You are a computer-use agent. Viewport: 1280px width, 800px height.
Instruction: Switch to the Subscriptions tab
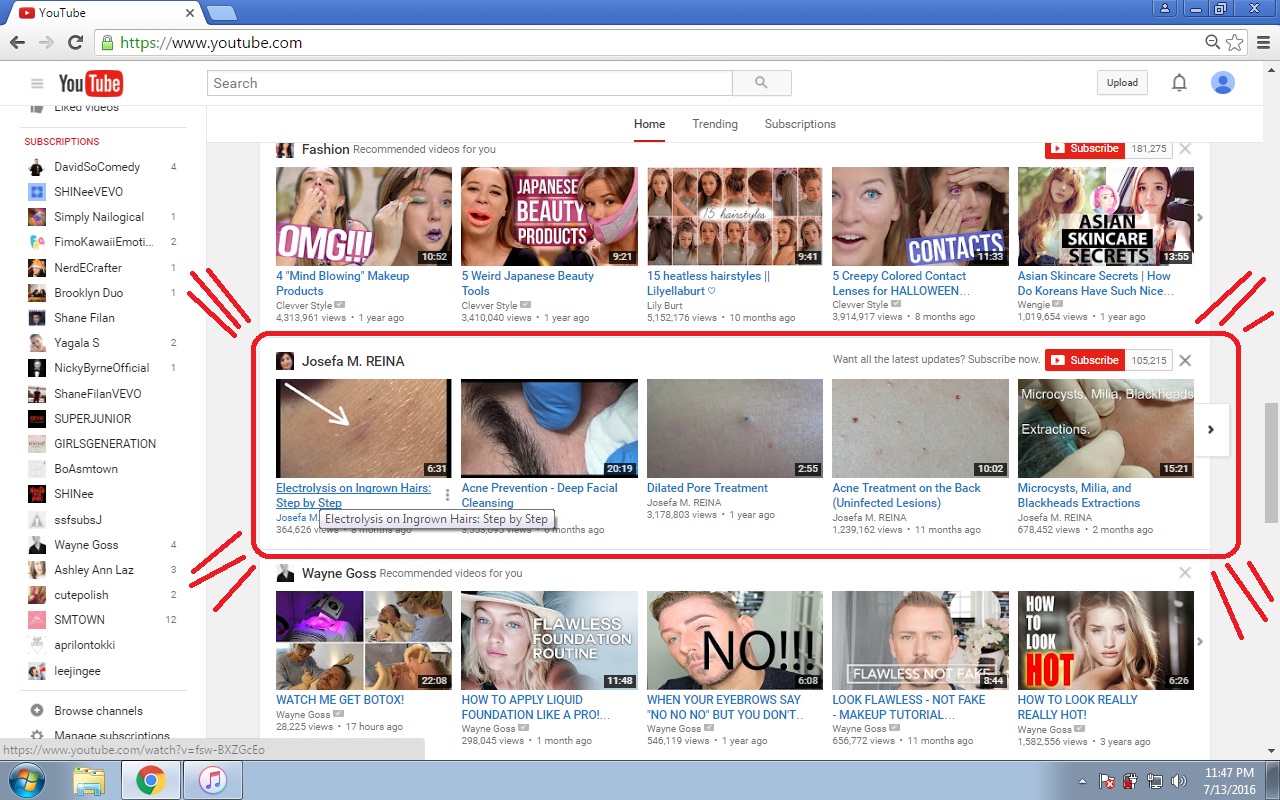point(800,124)
